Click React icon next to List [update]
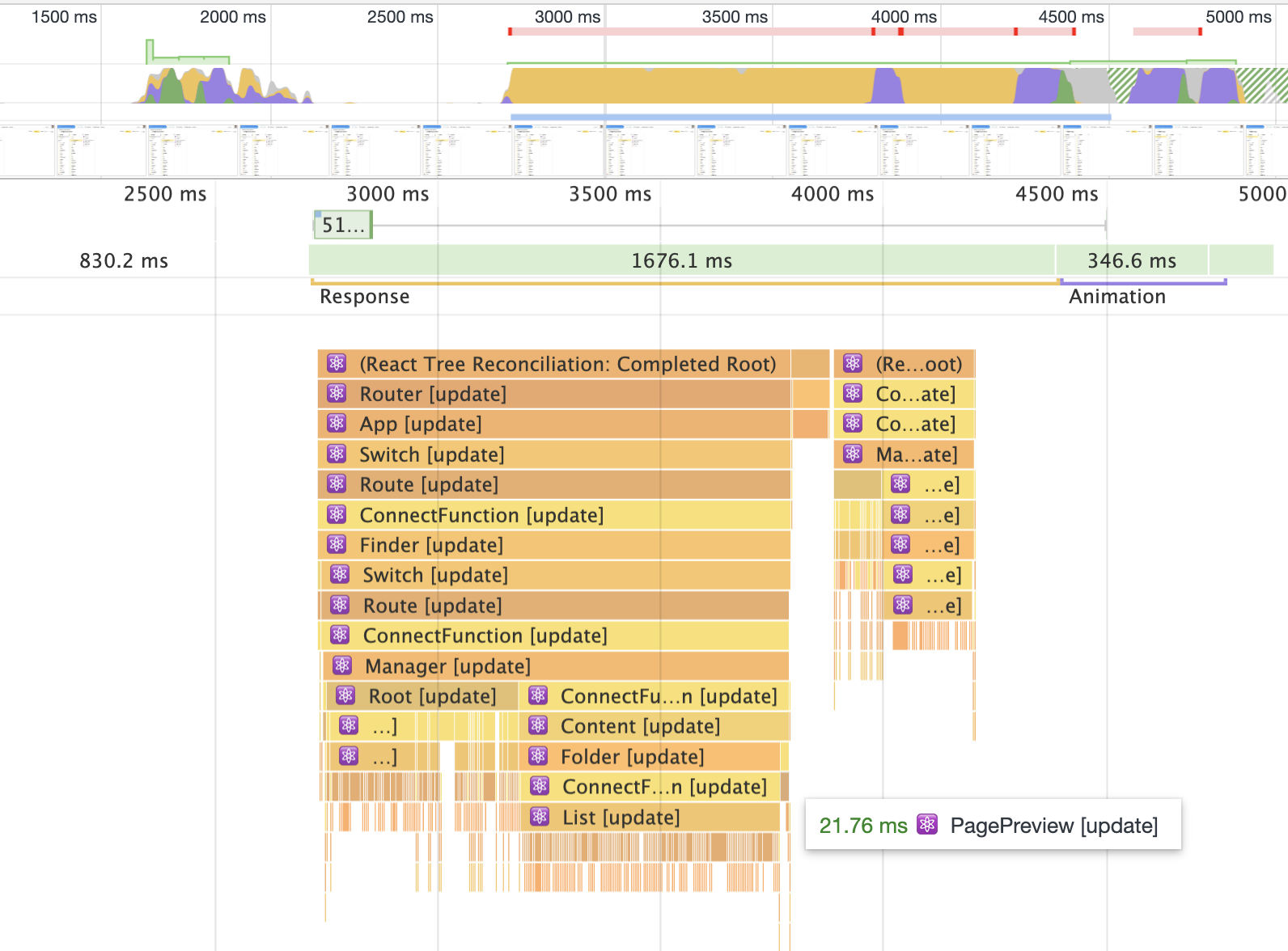 coord(540,817)
